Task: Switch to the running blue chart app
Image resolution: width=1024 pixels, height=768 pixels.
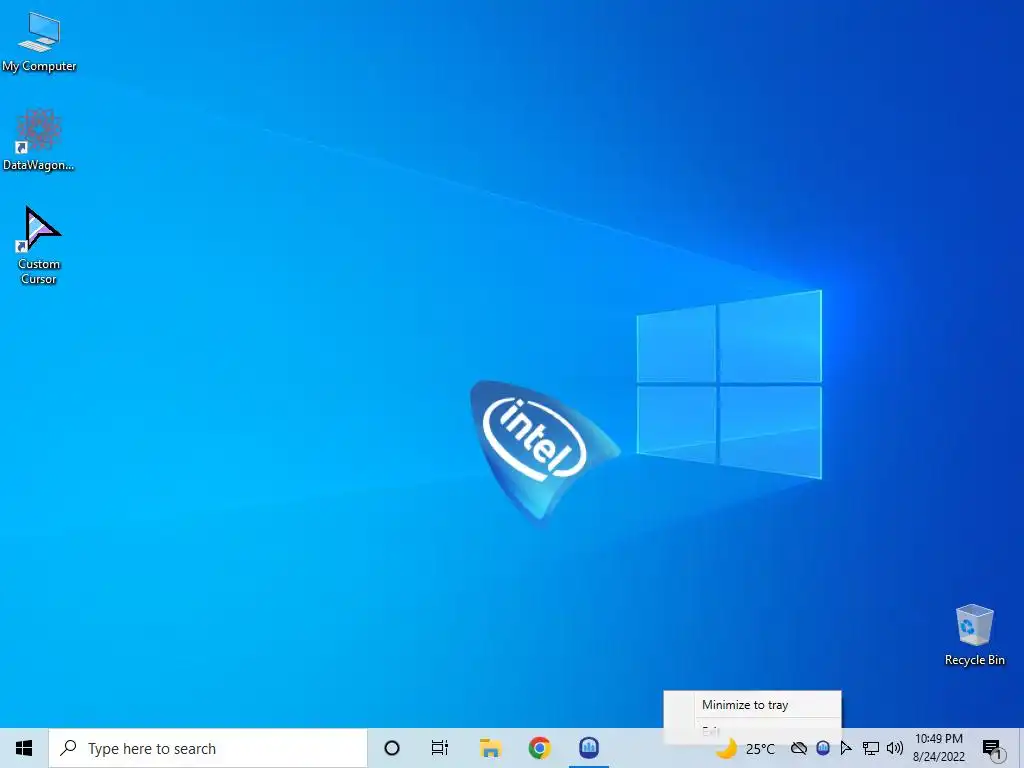Action: tap(589, 748)
